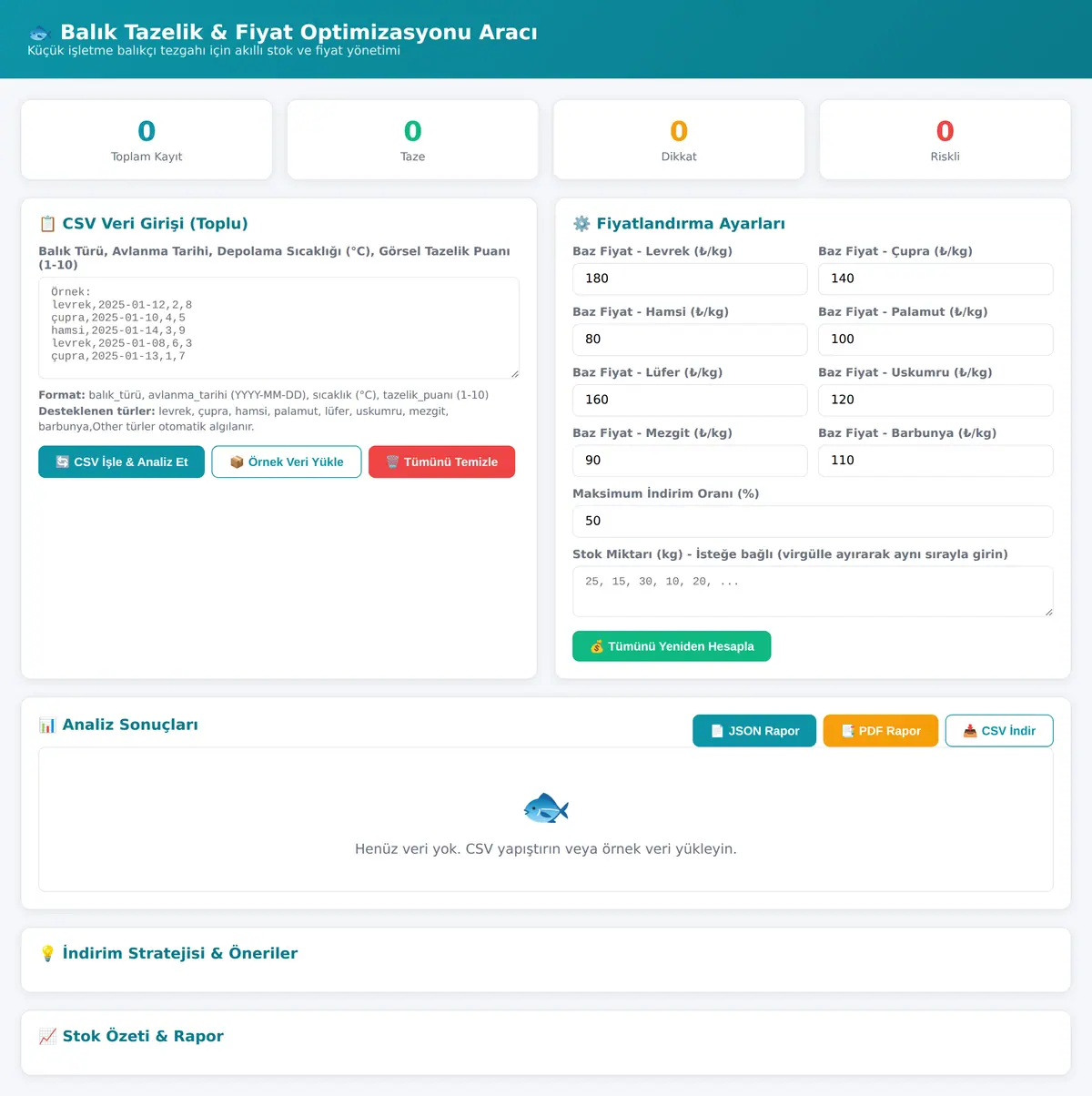Click the Toplam Kayıt stat card
The height and width of the screenshot is (1096, 1092).
click(x=147, y=140)
